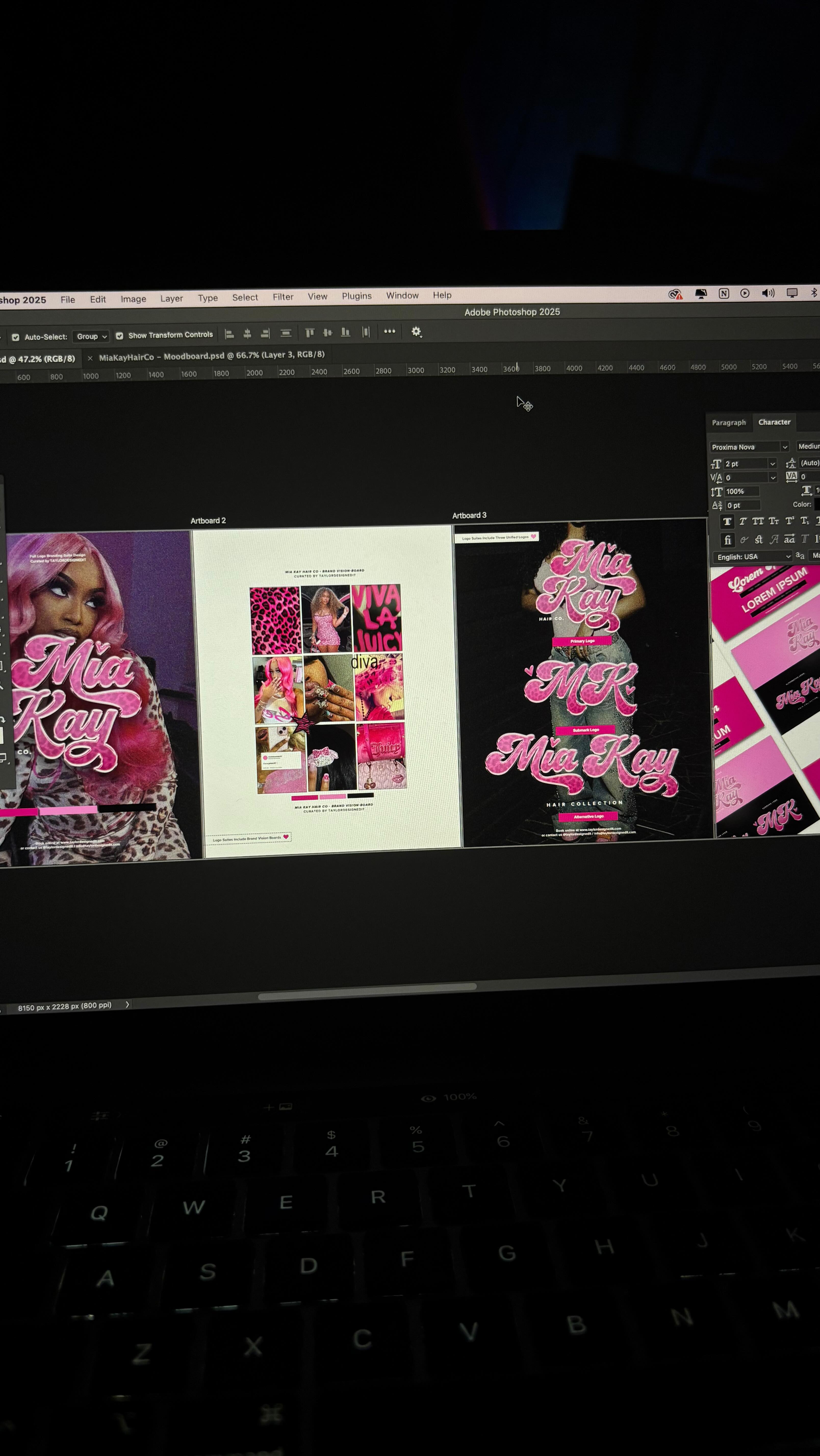
Task: Open the Image menu
Action: click(133, 298)
